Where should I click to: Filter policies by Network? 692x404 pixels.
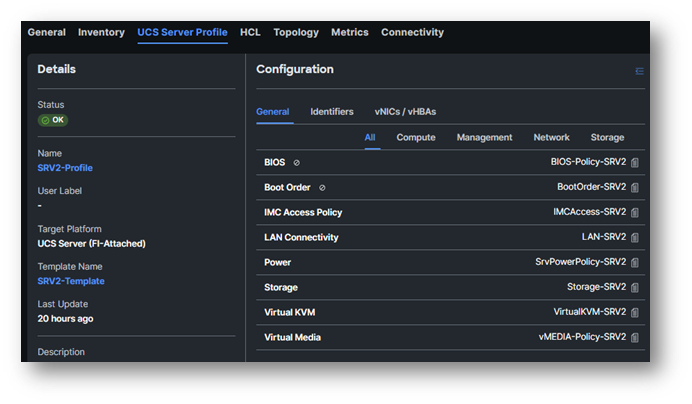551,137
